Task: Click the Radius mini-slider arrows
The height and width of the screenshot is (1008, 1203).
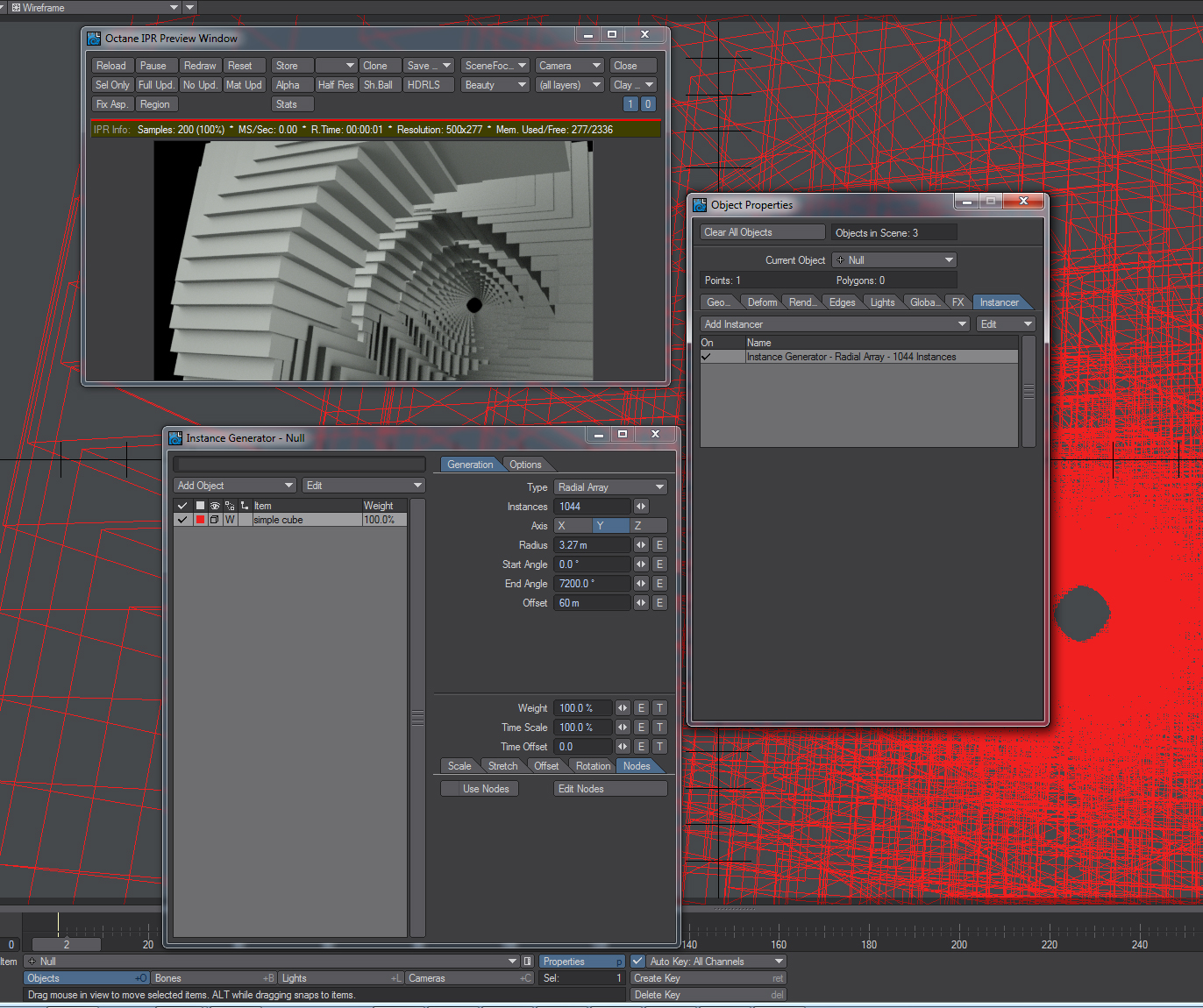Action: pyautogui.click(x=641, y=545)
